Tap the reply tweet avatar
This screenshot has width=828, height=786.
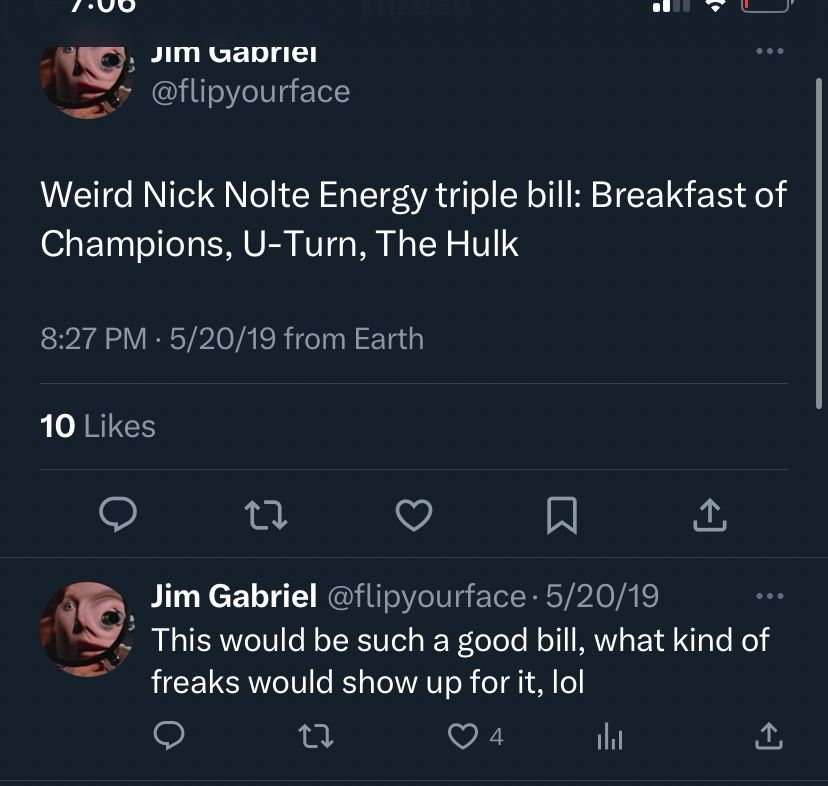88,619
